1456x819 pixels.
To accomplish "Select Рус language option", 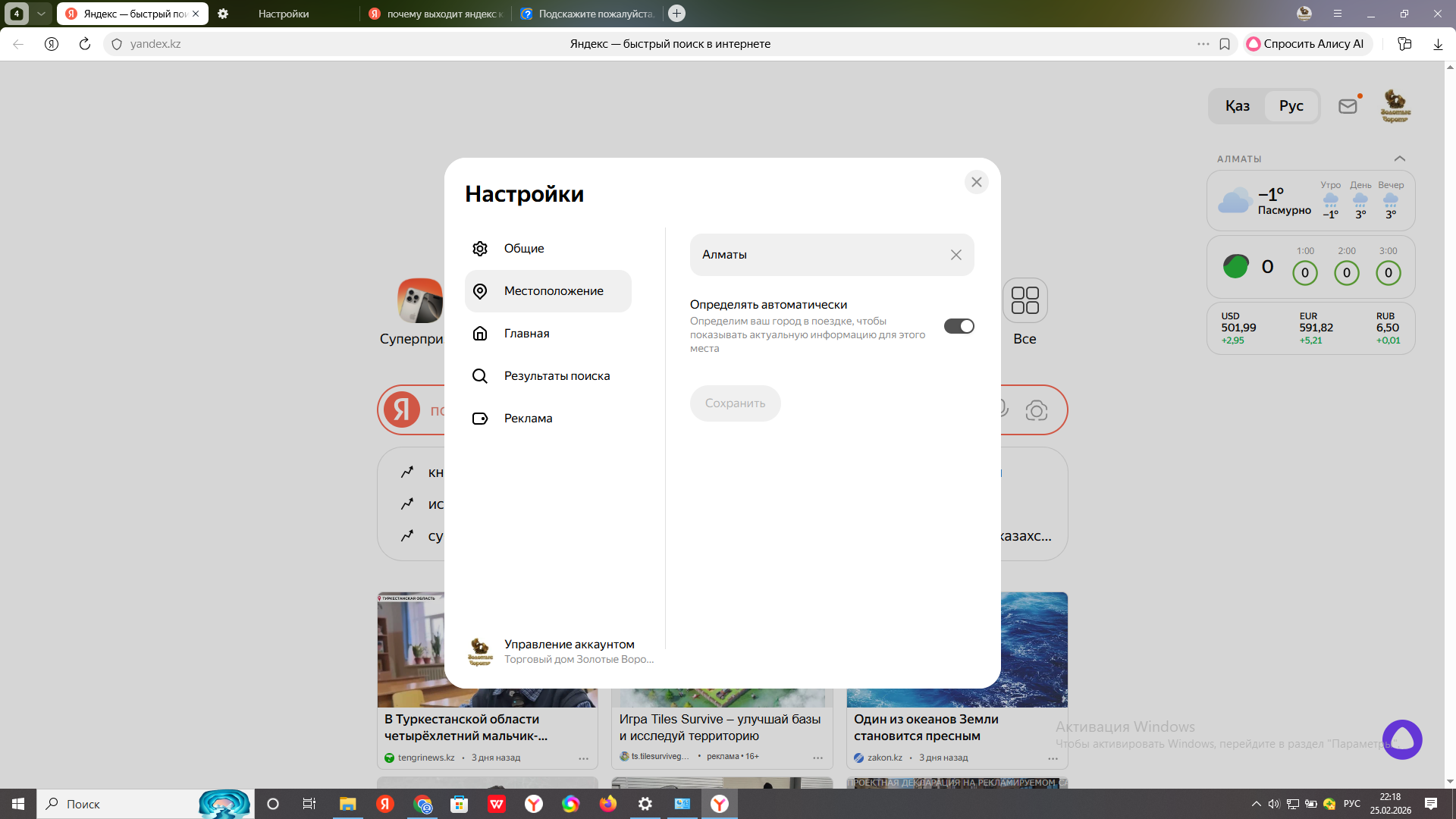I will coord(1291,106).
